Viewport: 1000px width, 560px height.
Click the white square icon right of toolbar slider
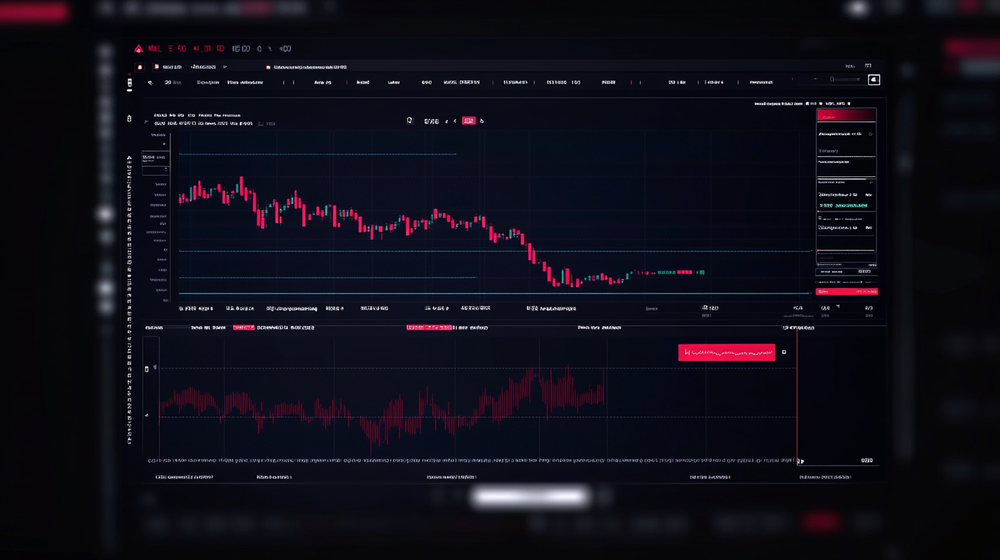(874, 80)
